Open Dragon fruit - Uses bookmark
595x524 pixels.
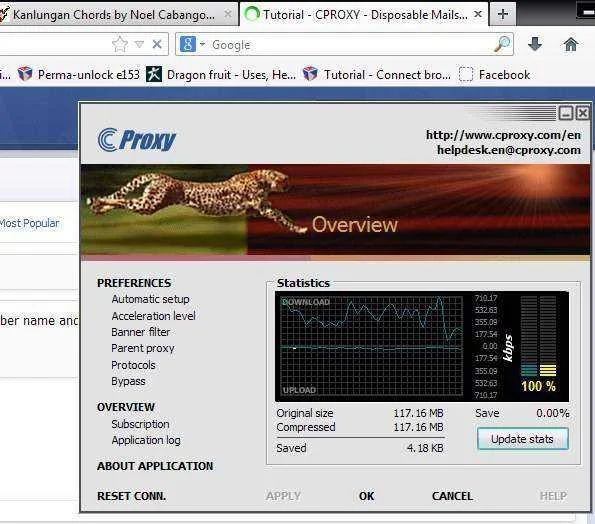pos(221,74)
